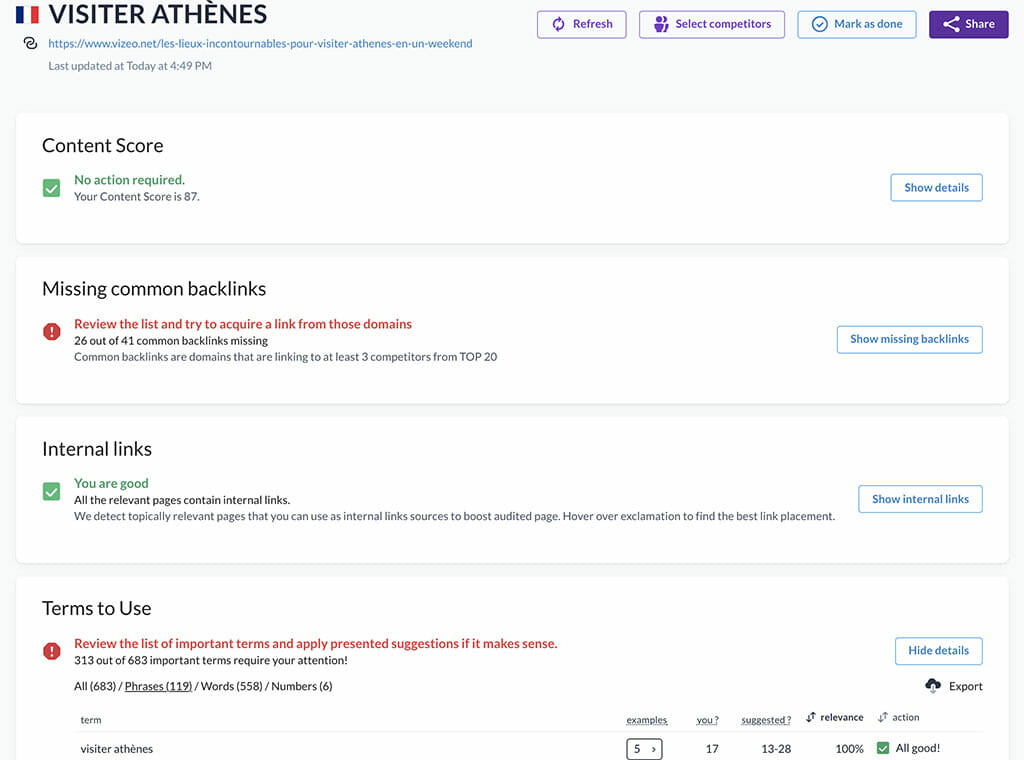Click the 'suggested ?' column header

click(765, 720)
